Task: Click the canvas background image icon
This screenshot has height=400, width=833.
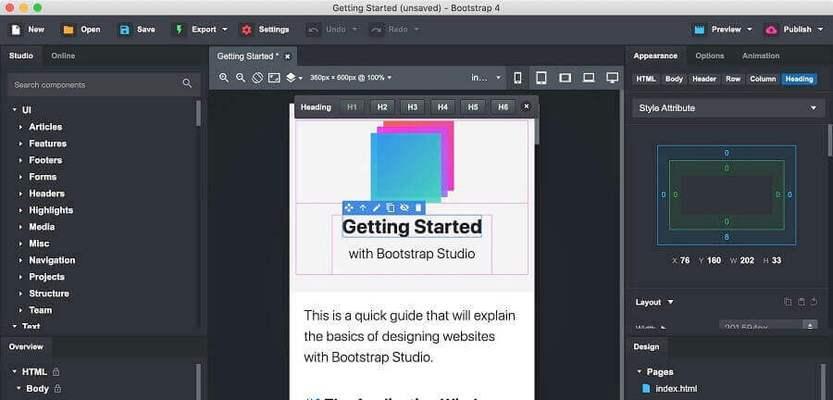Action: point(274,78)
